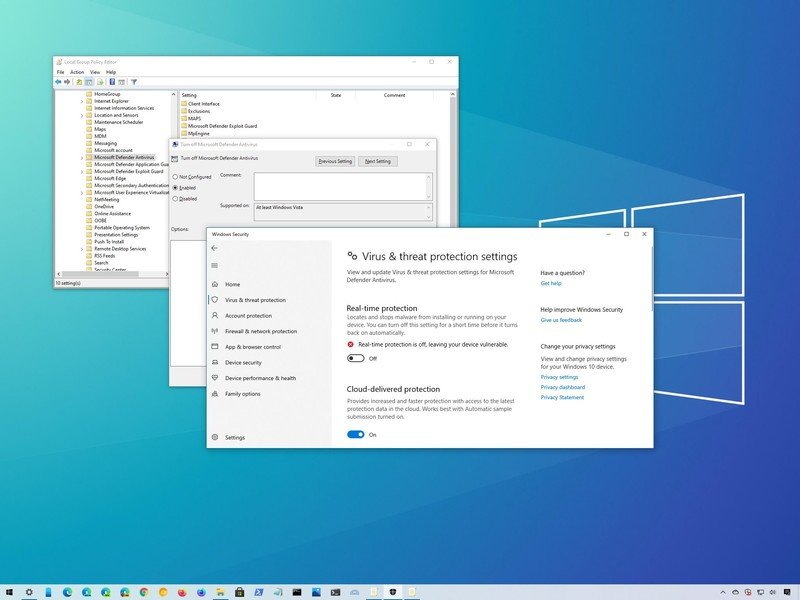This screenshot has height=600, width=800.
Task: Click the person icon for Account protection
Action: [215, 315]
